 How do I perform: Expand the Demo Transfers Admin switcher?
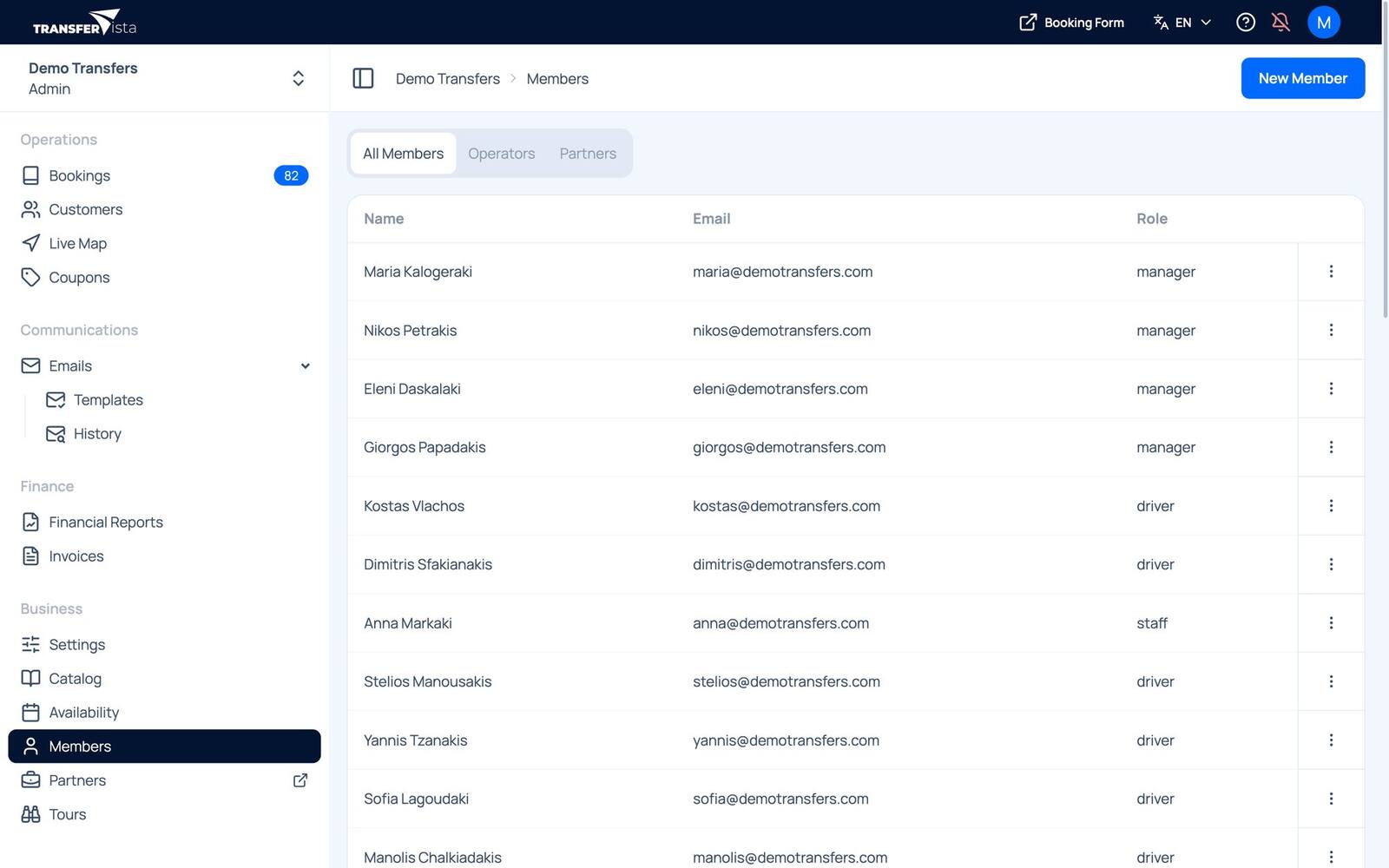(x=164, y=78)
